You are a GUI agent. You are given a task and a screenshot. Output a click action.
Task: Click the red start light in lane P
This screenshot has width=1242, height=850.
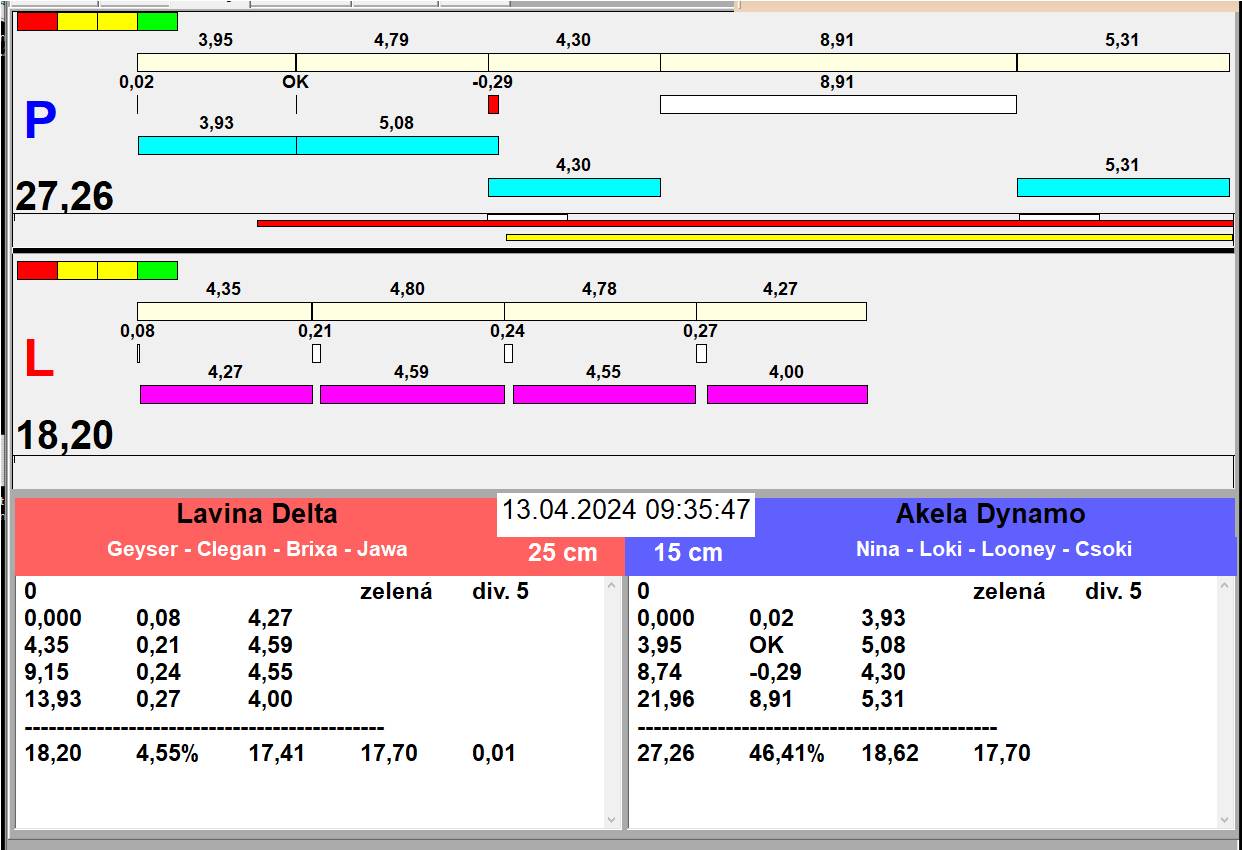(37, 21)
